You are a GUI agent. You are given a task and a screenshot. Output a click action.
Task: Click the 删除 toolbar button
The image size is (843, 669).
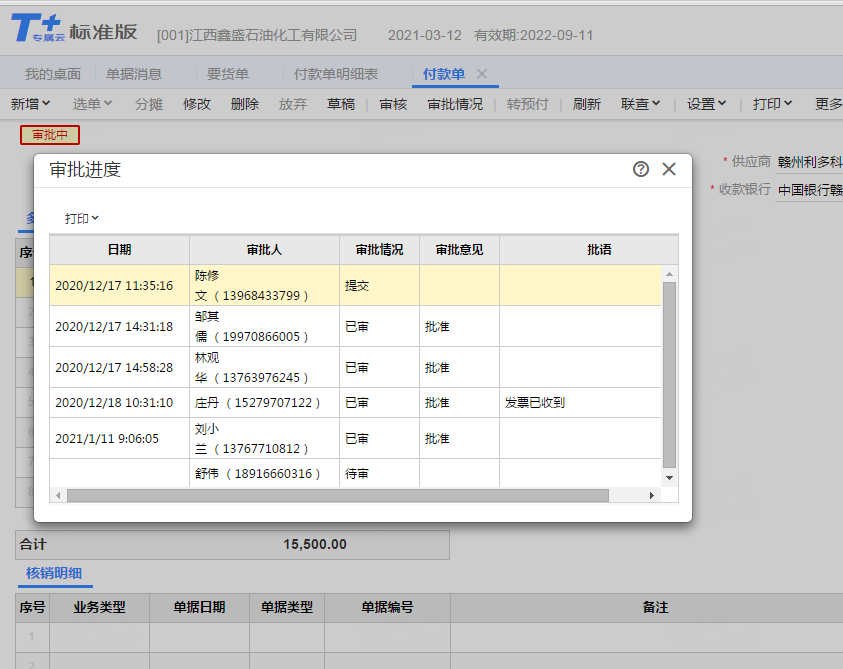(245, 104)
